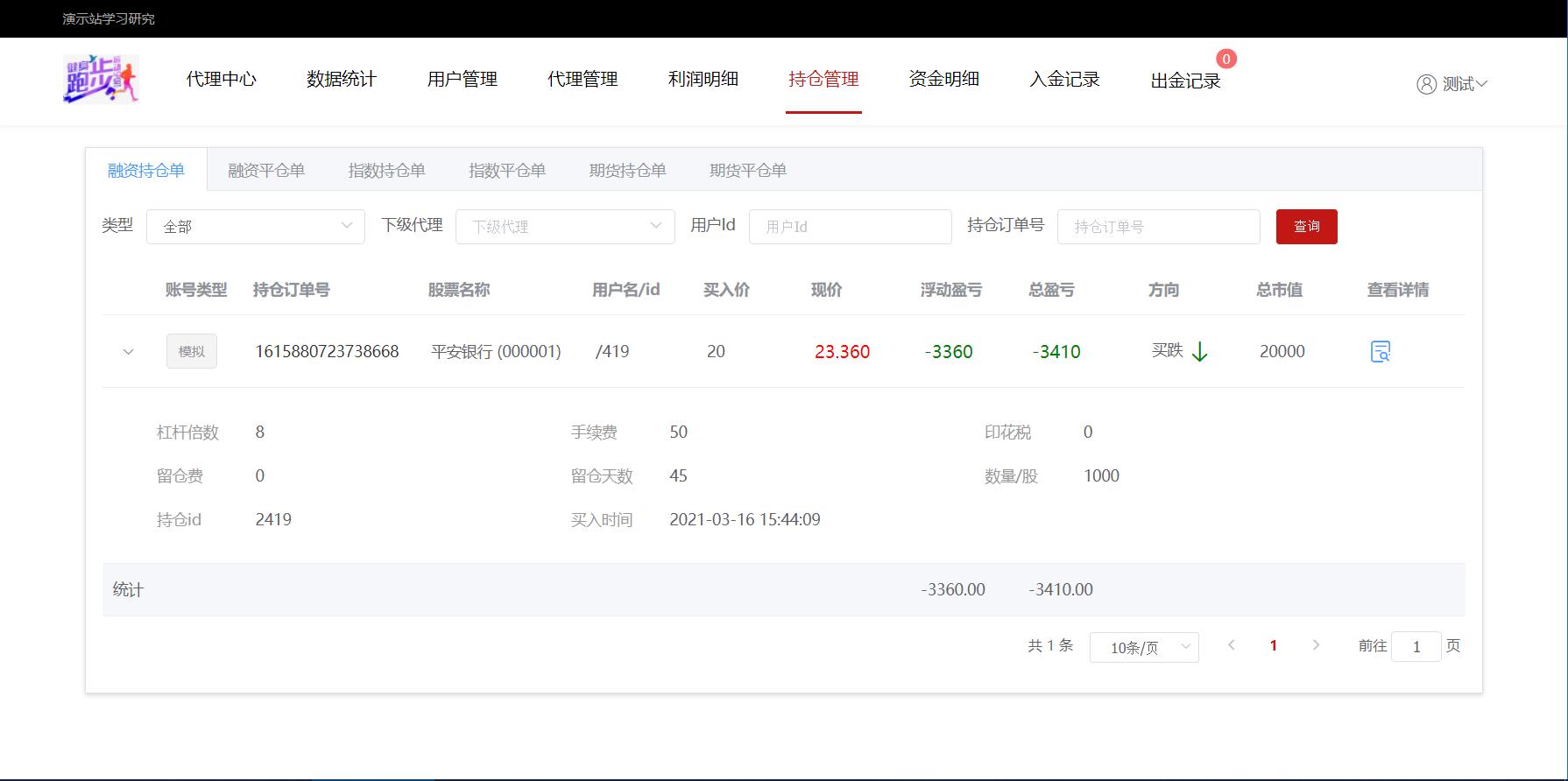Click the red 查询 search button
1568x781 pixels.
coord(1306,227)
